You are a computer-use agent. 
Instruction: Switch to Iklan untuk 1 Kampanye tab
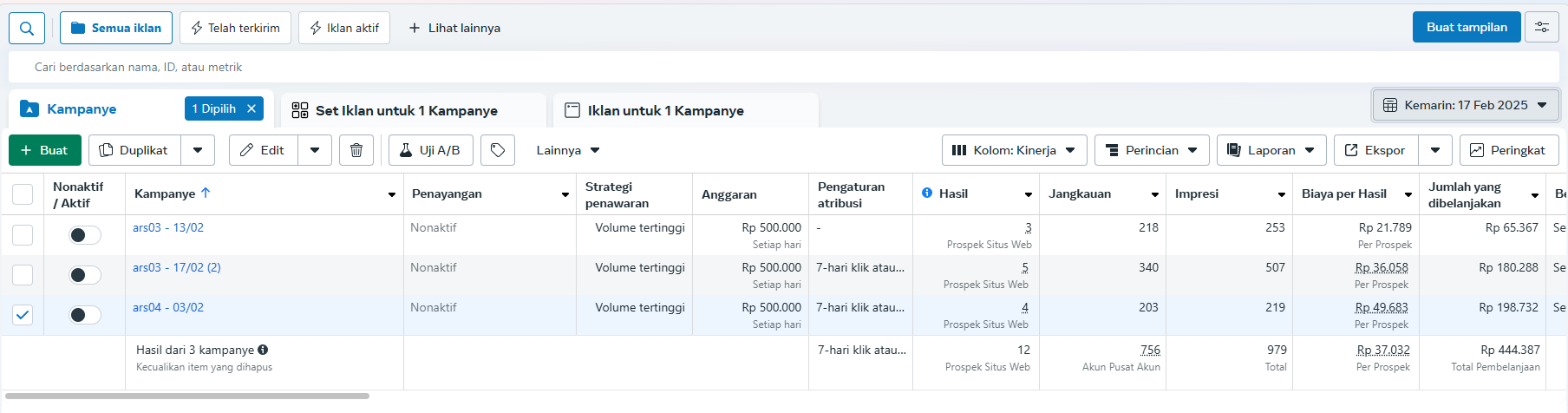pos(665,110)
